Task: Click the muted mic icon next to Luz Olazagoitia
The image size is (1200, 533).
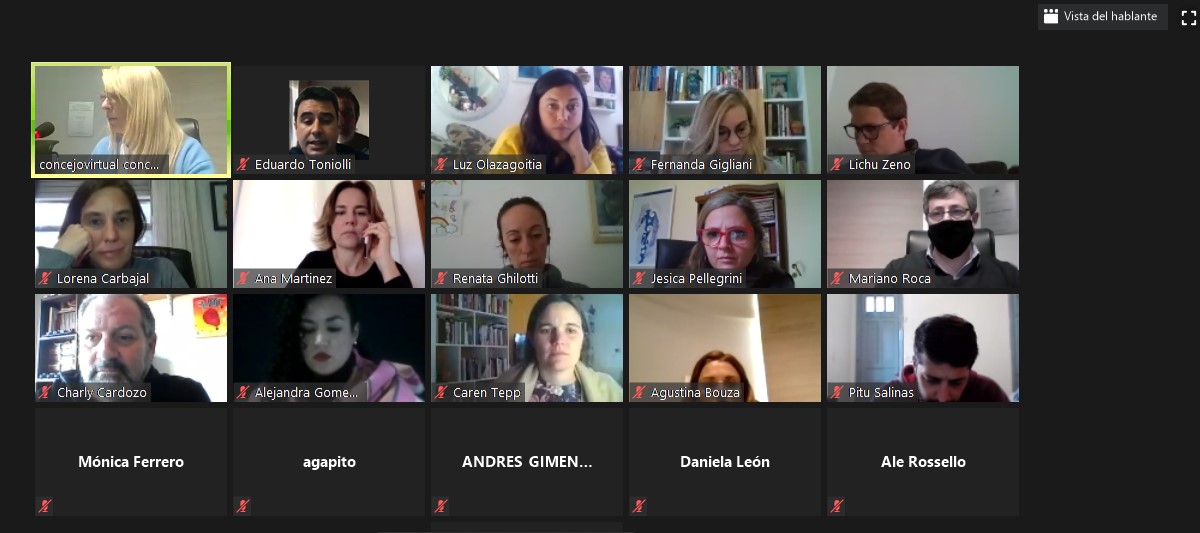Action: [441, 164]
